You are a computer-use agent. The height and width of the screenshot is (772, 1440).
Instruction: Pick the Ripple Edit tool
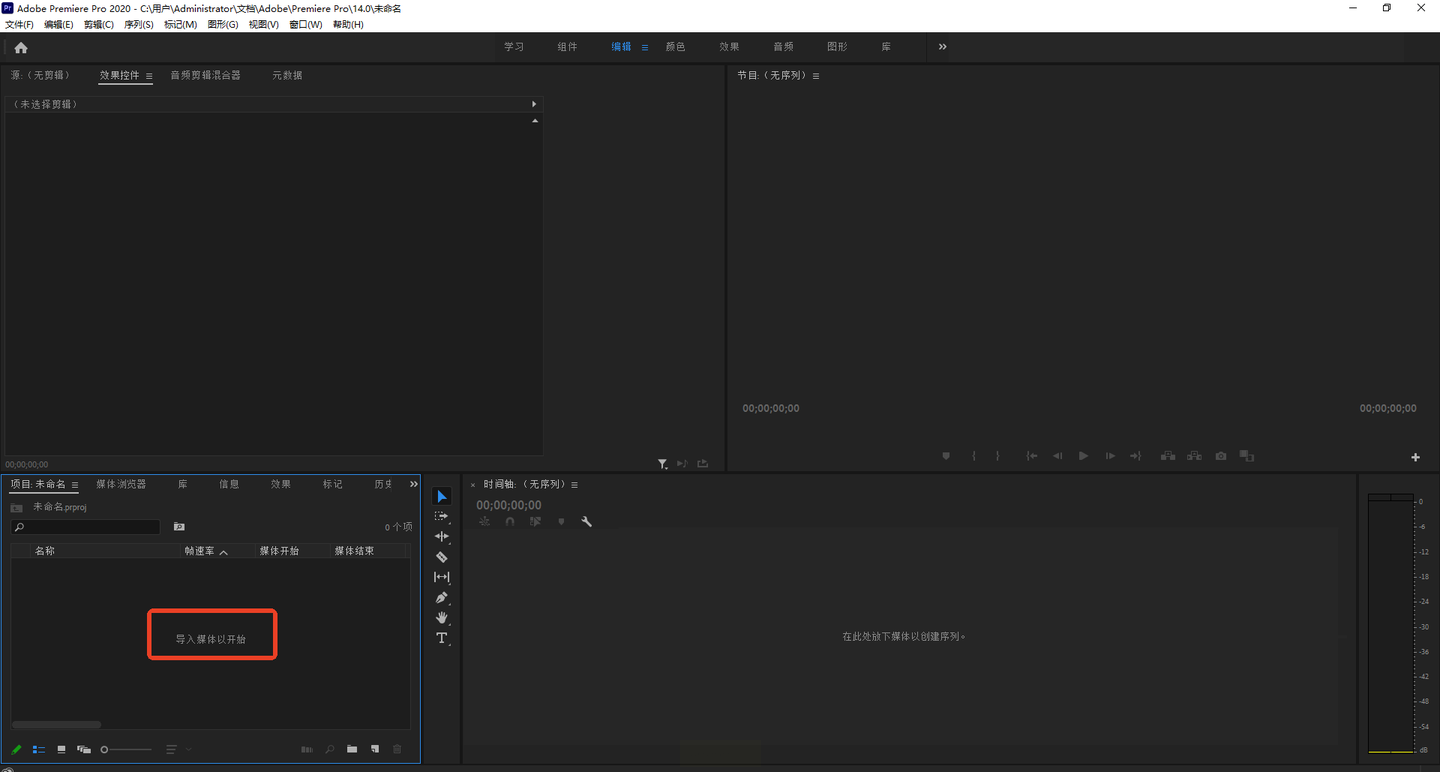(x=441, y=537)
